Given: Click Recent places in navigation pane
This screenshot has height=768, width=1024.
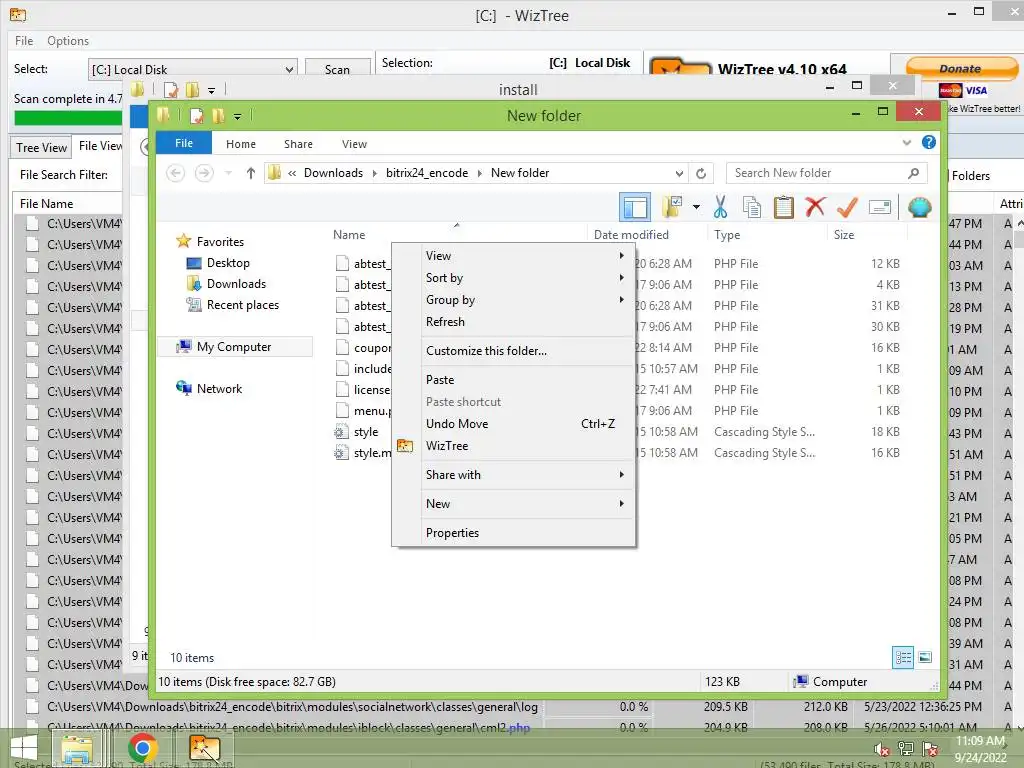Looking at the screenshot, I should (242, 304).
